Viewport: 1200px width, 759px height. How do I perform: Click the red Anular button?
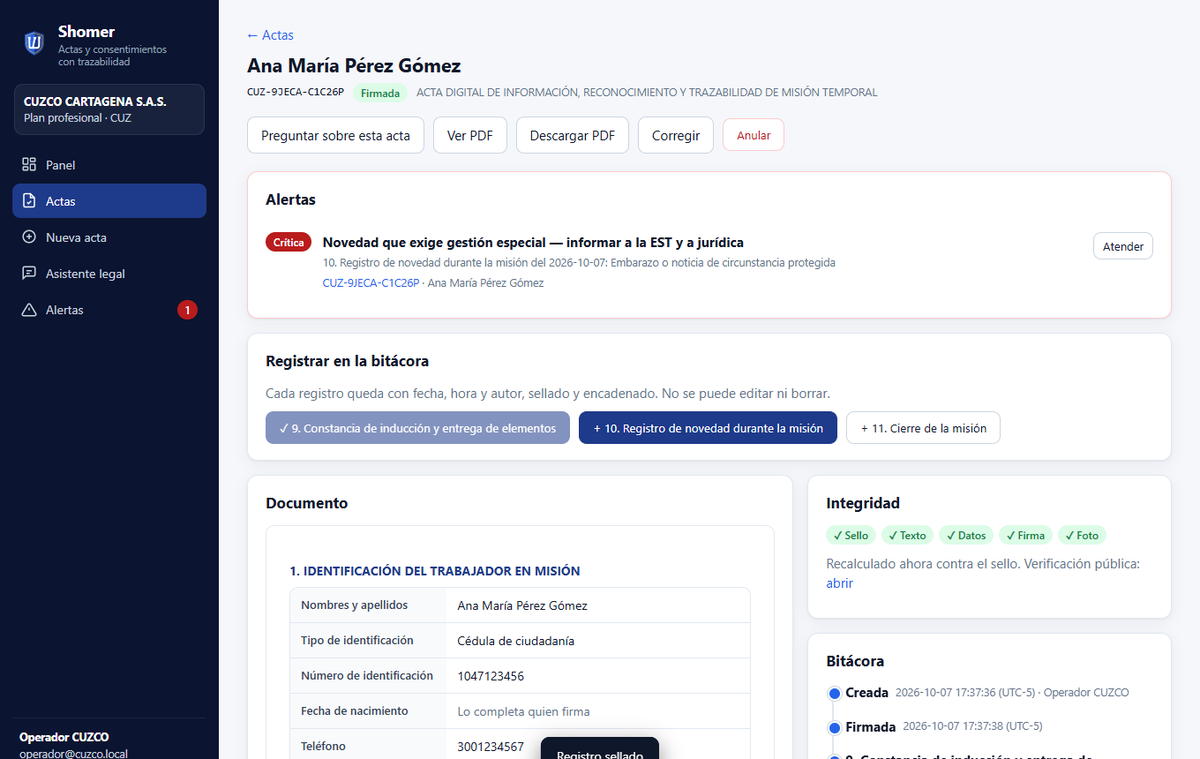click(x=753, y=136)
